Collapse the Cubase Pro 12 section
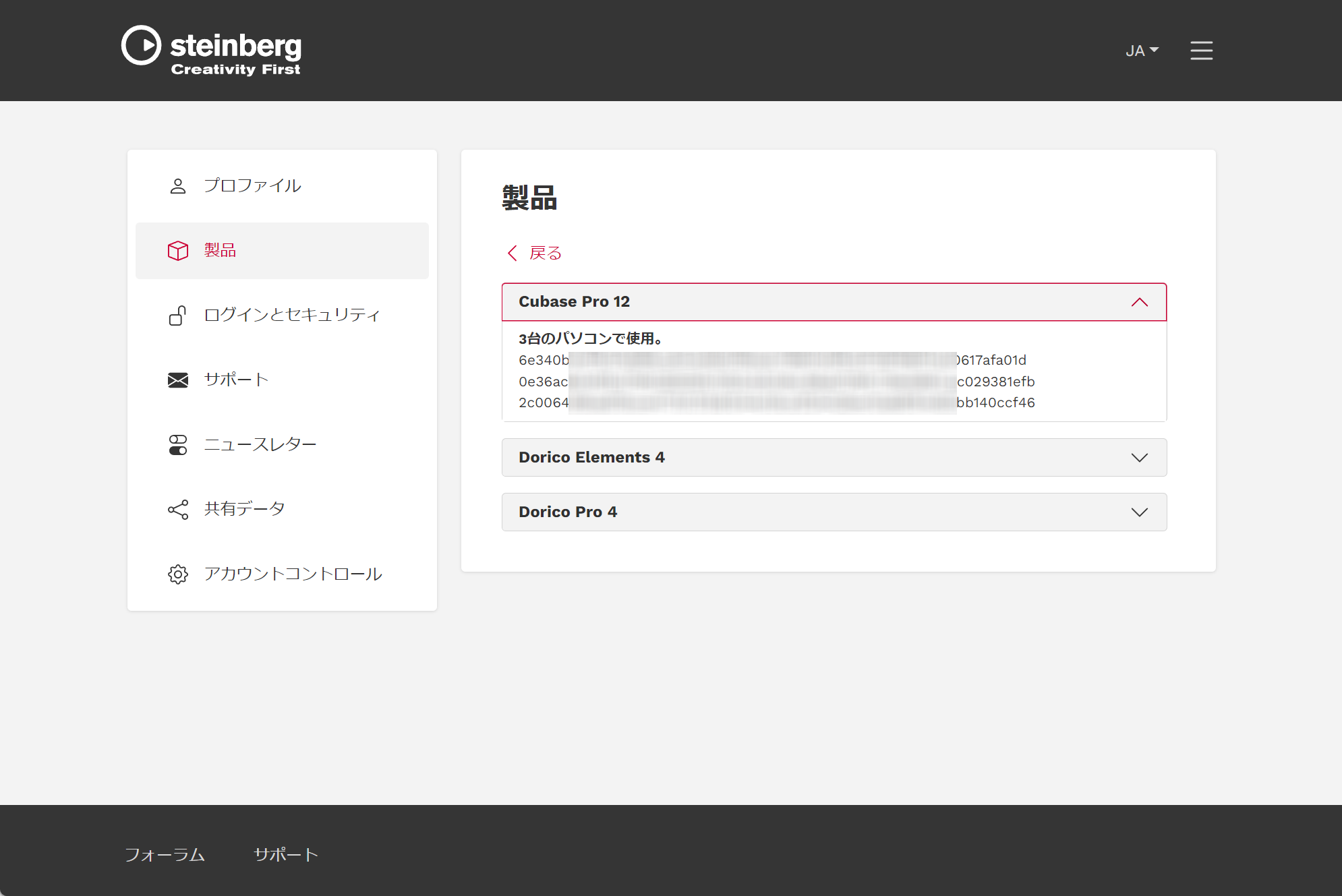Screen dimensions: 1342x896 [x=834, y=302]
